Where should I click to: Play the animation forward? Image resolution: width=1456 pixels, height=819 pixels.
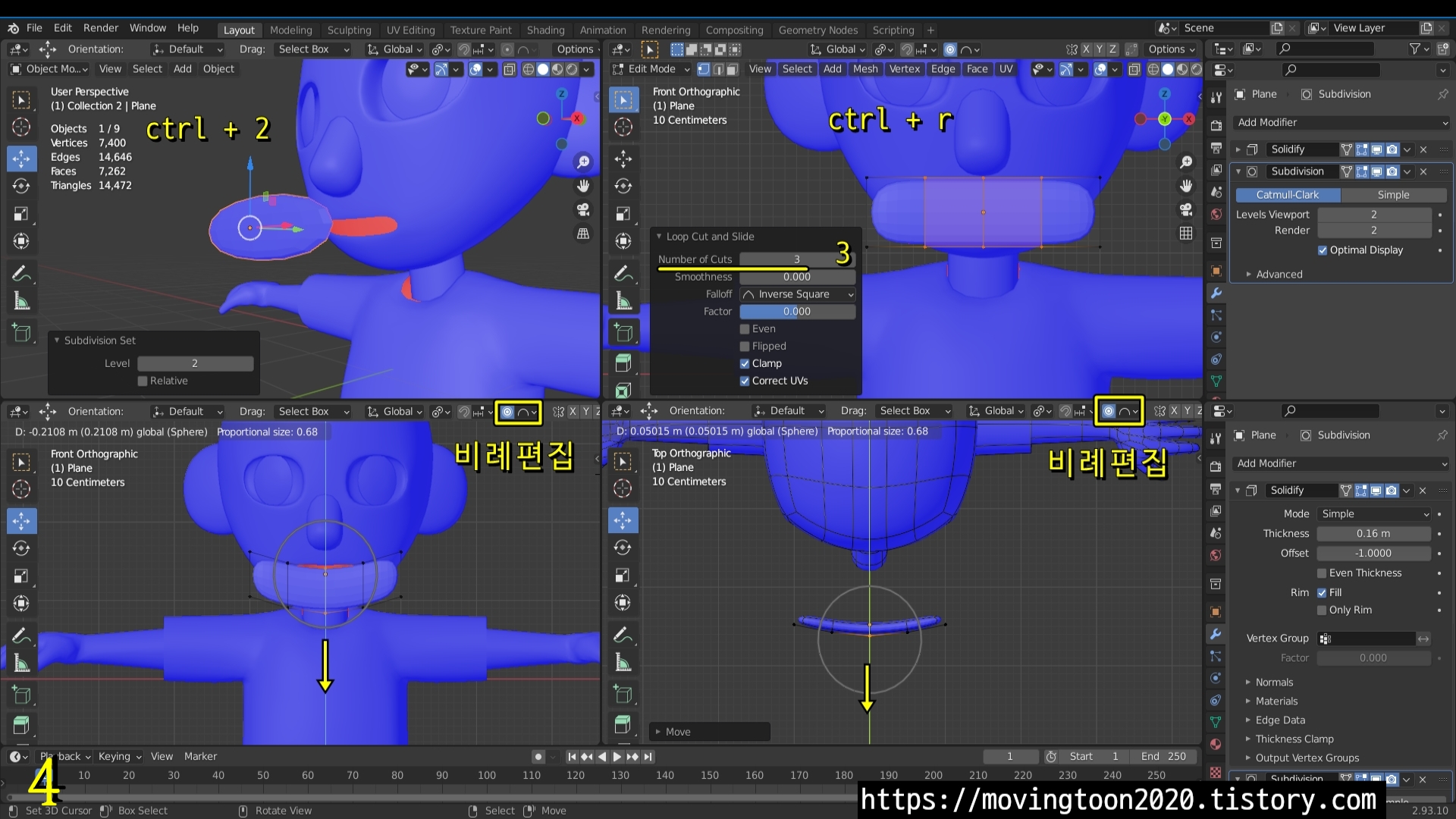(617, 756)
